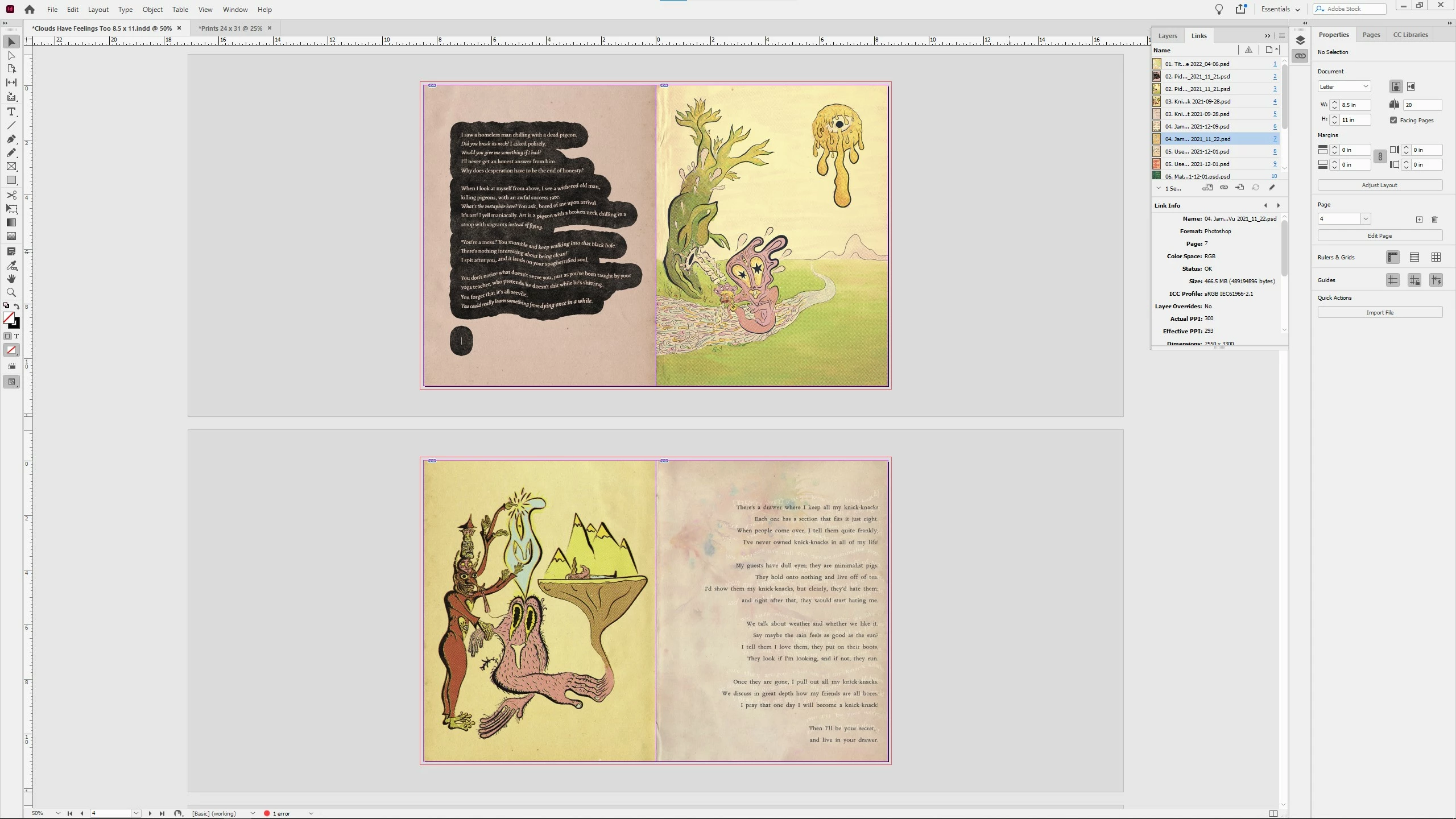Select the Direct Selection tool
This screenshot has height=819, width=1456.
point(11,56)
